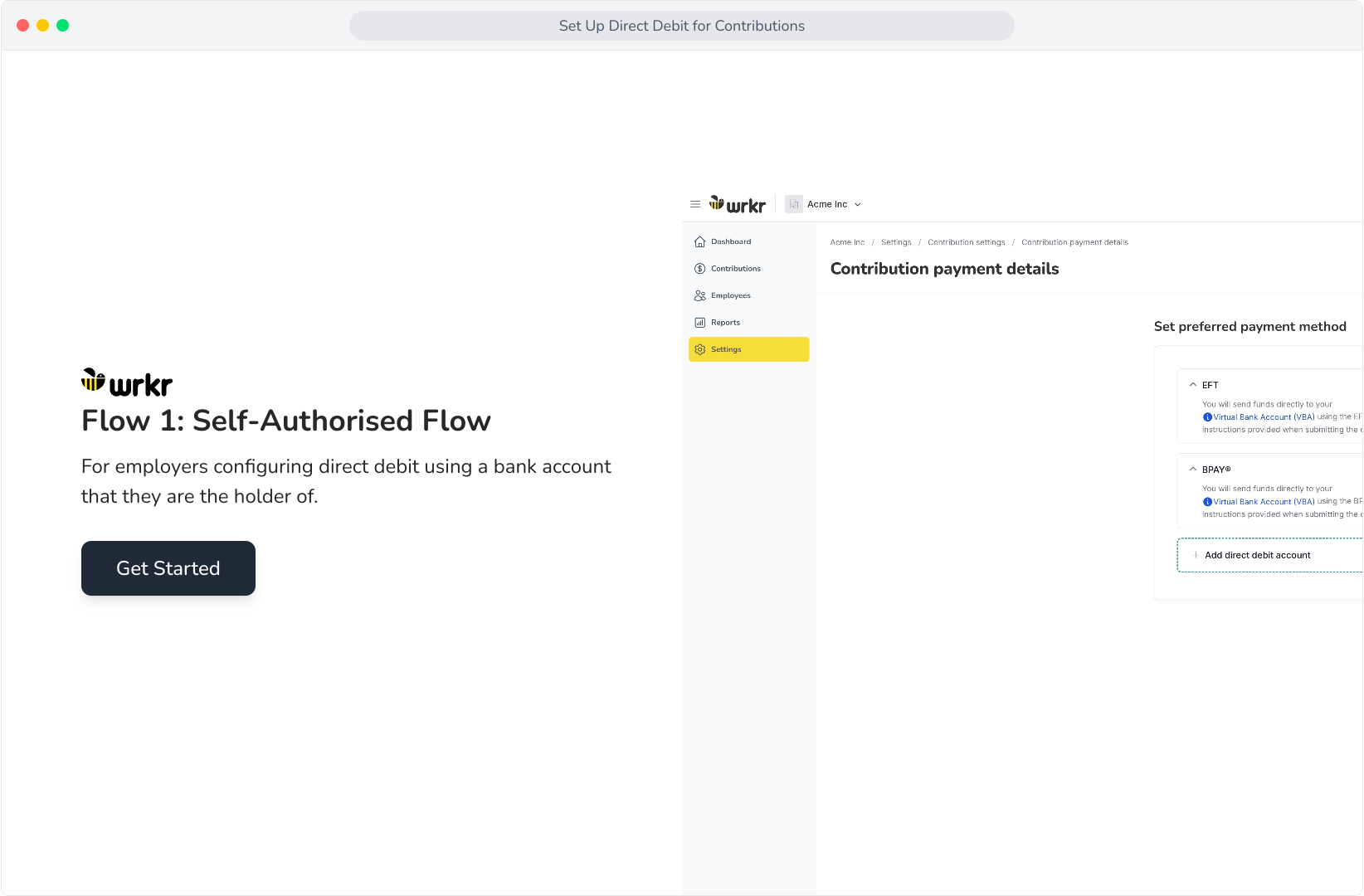Click the Get Started button
This screenshot has height=896, width=1364.
(x=168, y=568)
